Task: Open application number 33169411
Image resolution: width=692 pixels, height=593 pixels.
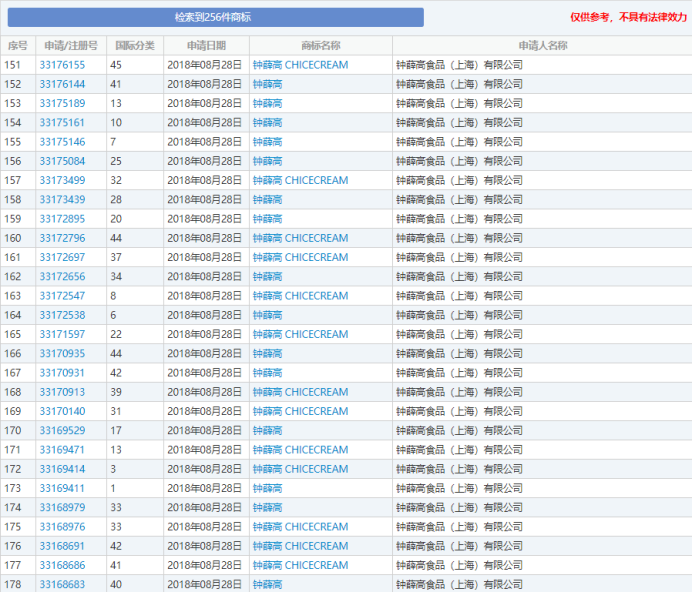Action: click(x=62, y=488)
